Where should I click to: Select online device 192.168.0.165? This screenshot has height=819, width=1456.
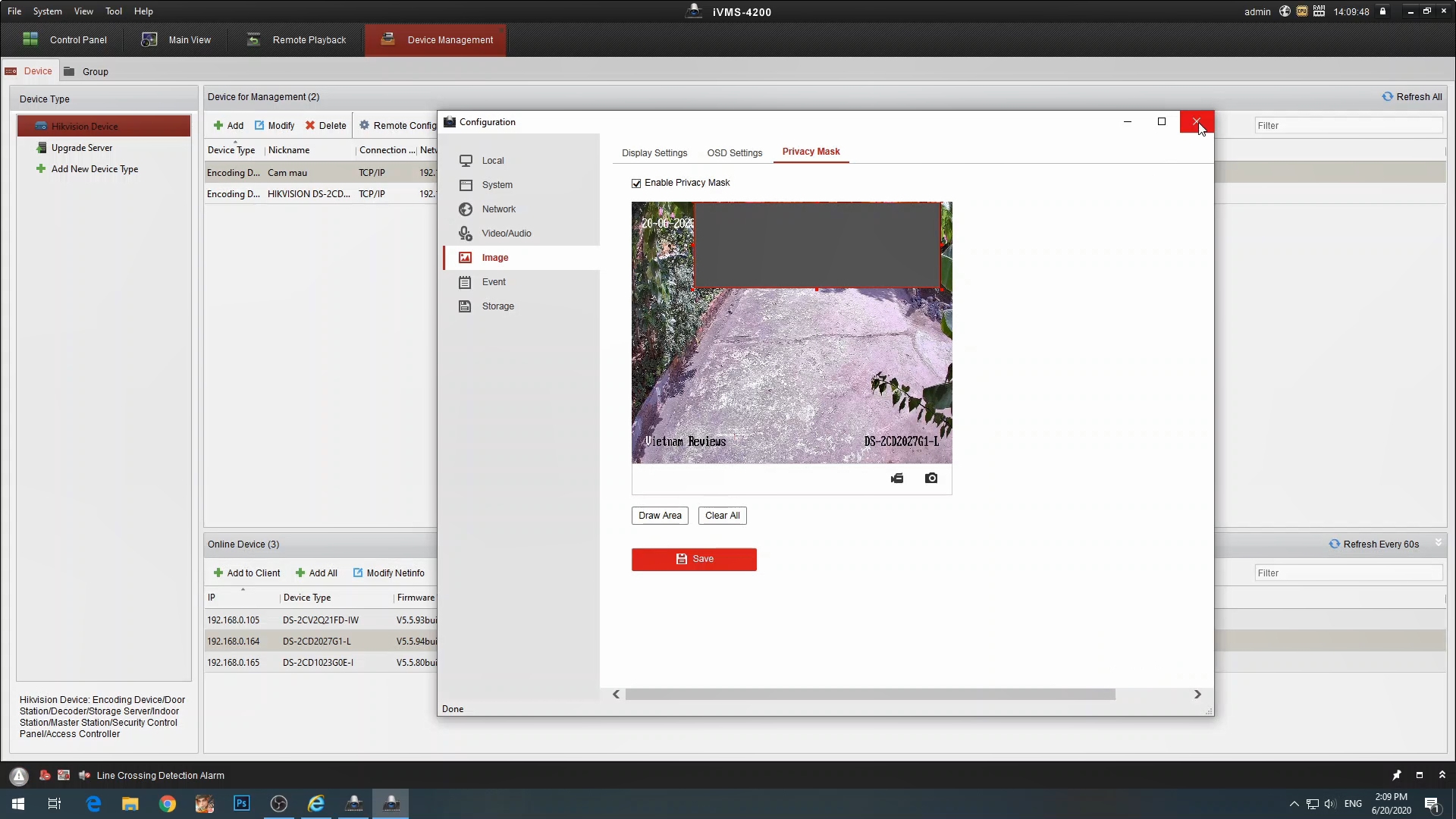pos(321,663)
